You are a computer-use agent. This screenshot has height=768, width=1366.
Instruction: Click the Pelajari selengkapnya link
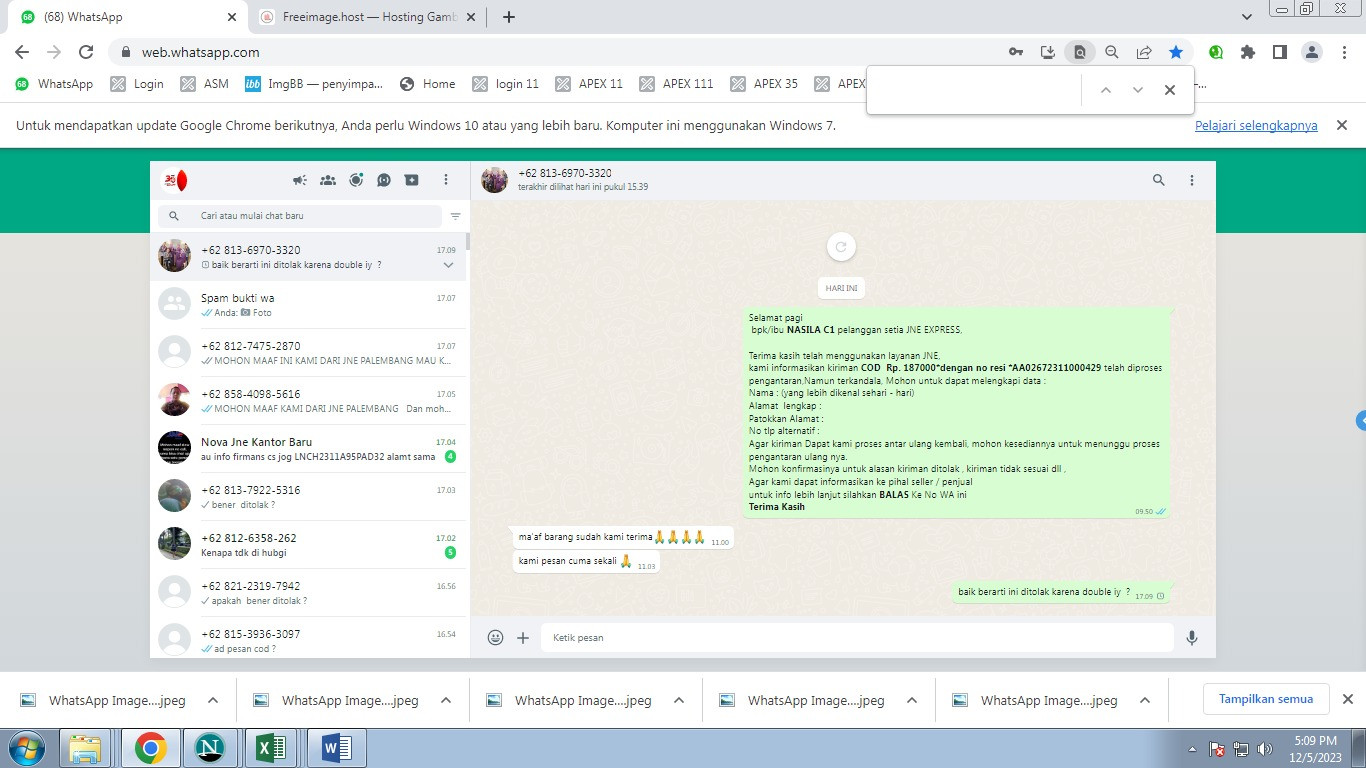(1256, 126)
